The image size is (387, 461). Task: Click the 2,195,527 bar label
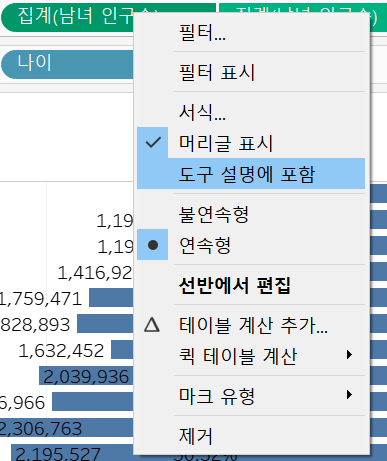[x=58, y=454]
